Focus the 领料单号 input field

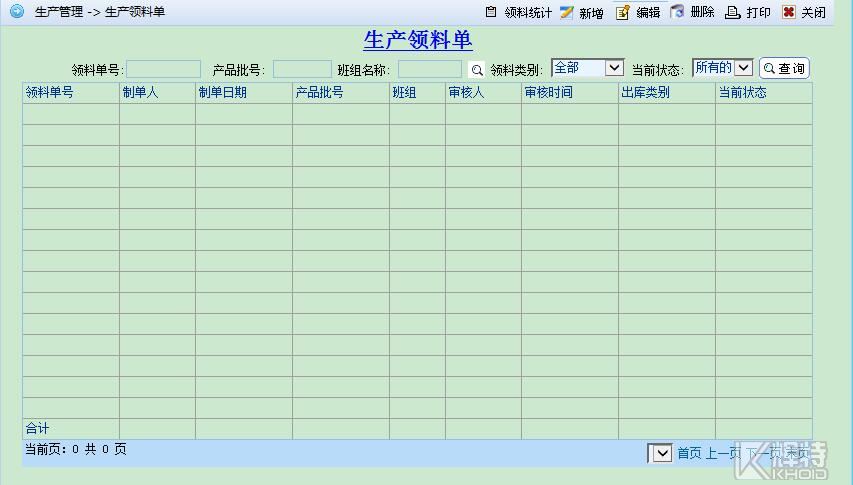click(x=163, y=69)
